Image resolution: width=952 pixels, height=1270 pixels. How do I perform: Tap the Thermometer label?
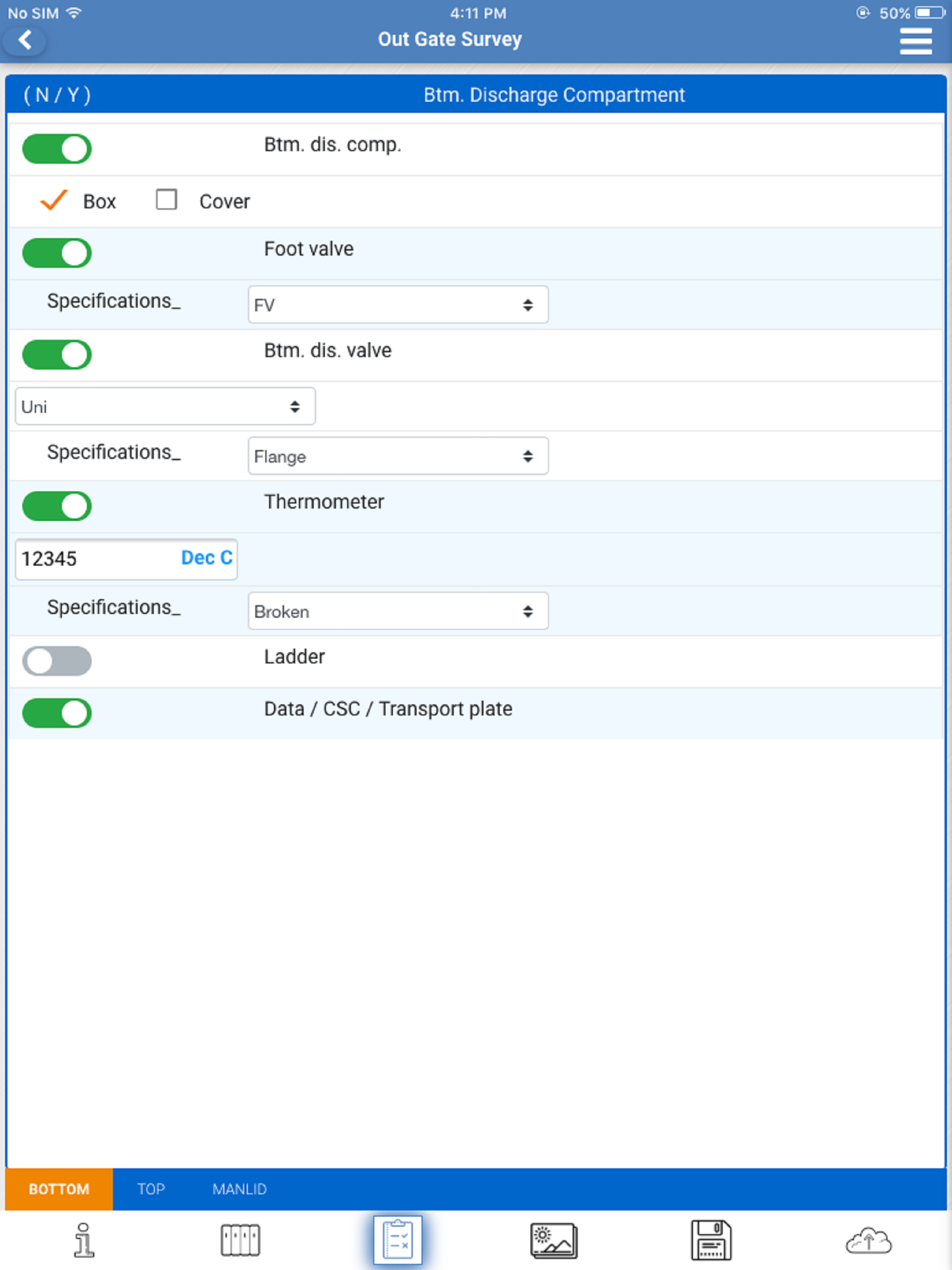(324, 502)
